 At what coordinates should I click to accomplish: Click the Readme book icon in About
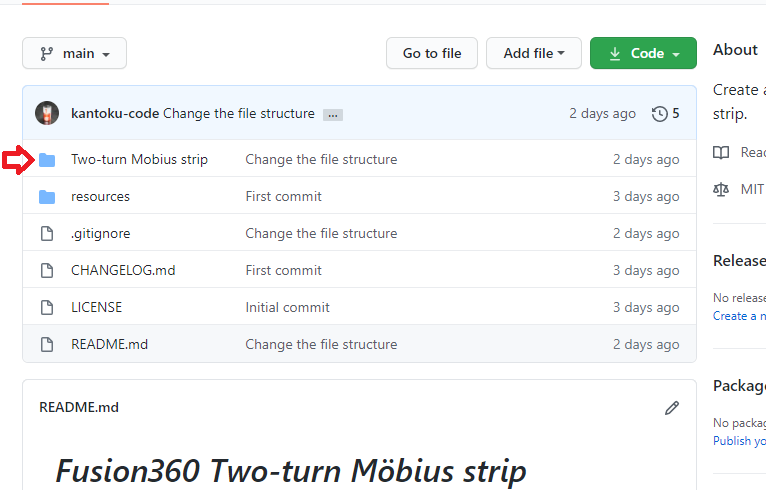click(x=721, y=152)
